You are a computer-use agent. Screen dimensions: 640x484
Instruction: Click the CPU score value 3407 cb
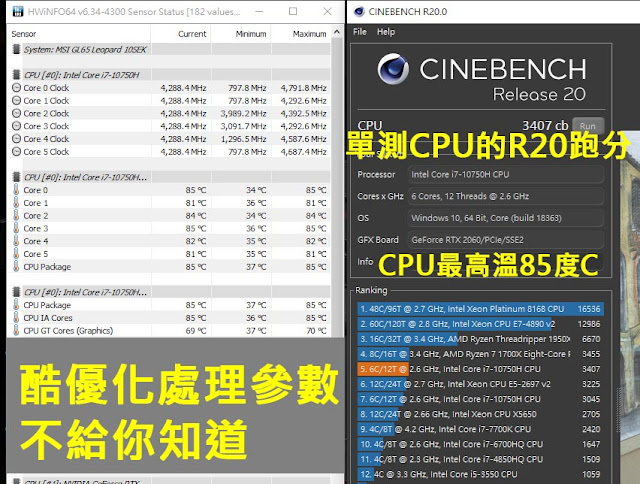[545, 125]
